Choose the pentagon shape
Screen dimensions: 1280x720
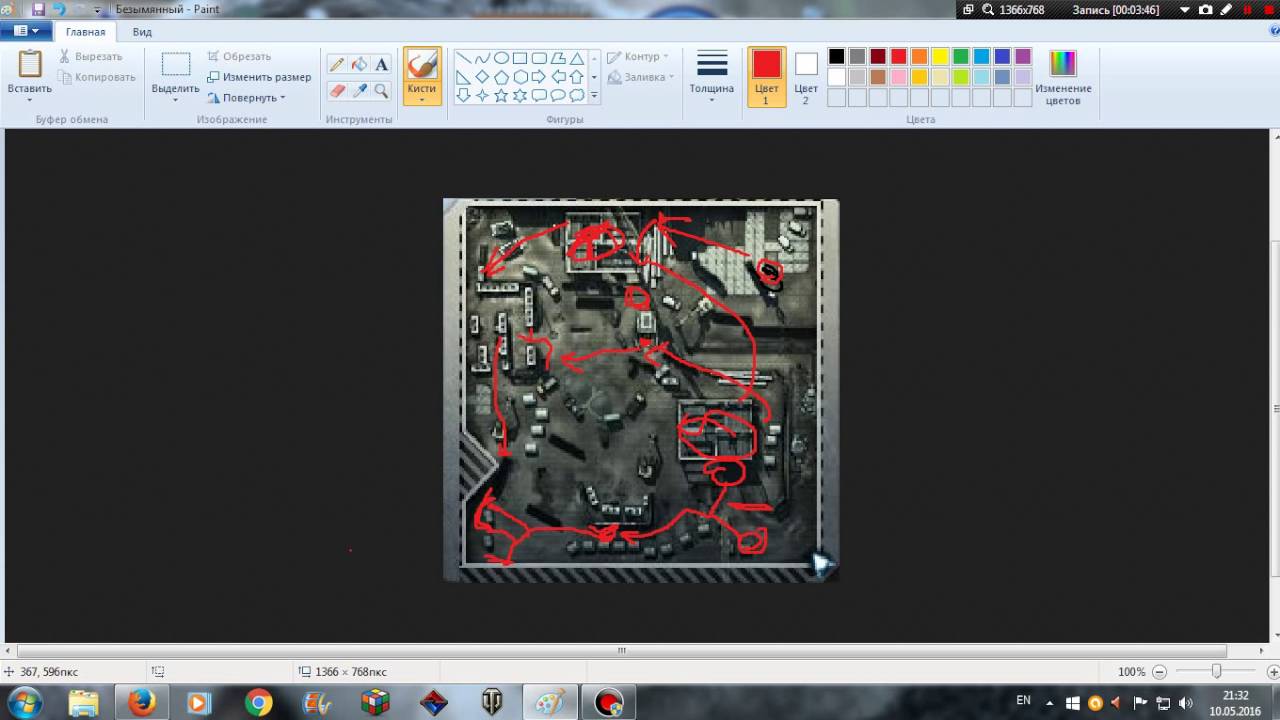coord(502,77)
